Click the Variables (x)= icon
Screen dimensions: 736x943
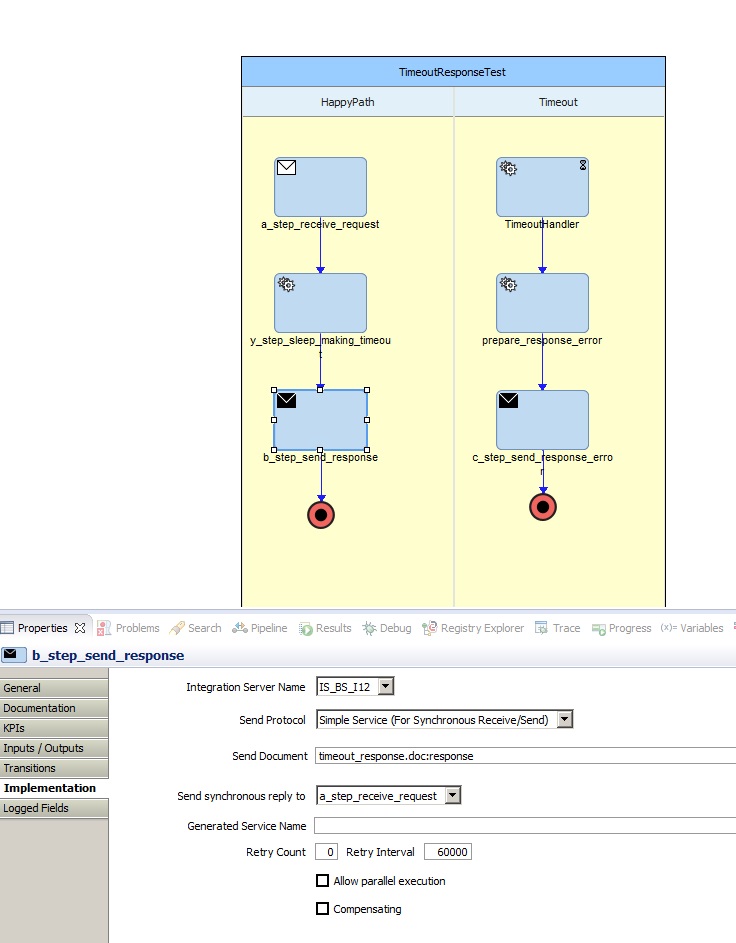tap(669, 628)
